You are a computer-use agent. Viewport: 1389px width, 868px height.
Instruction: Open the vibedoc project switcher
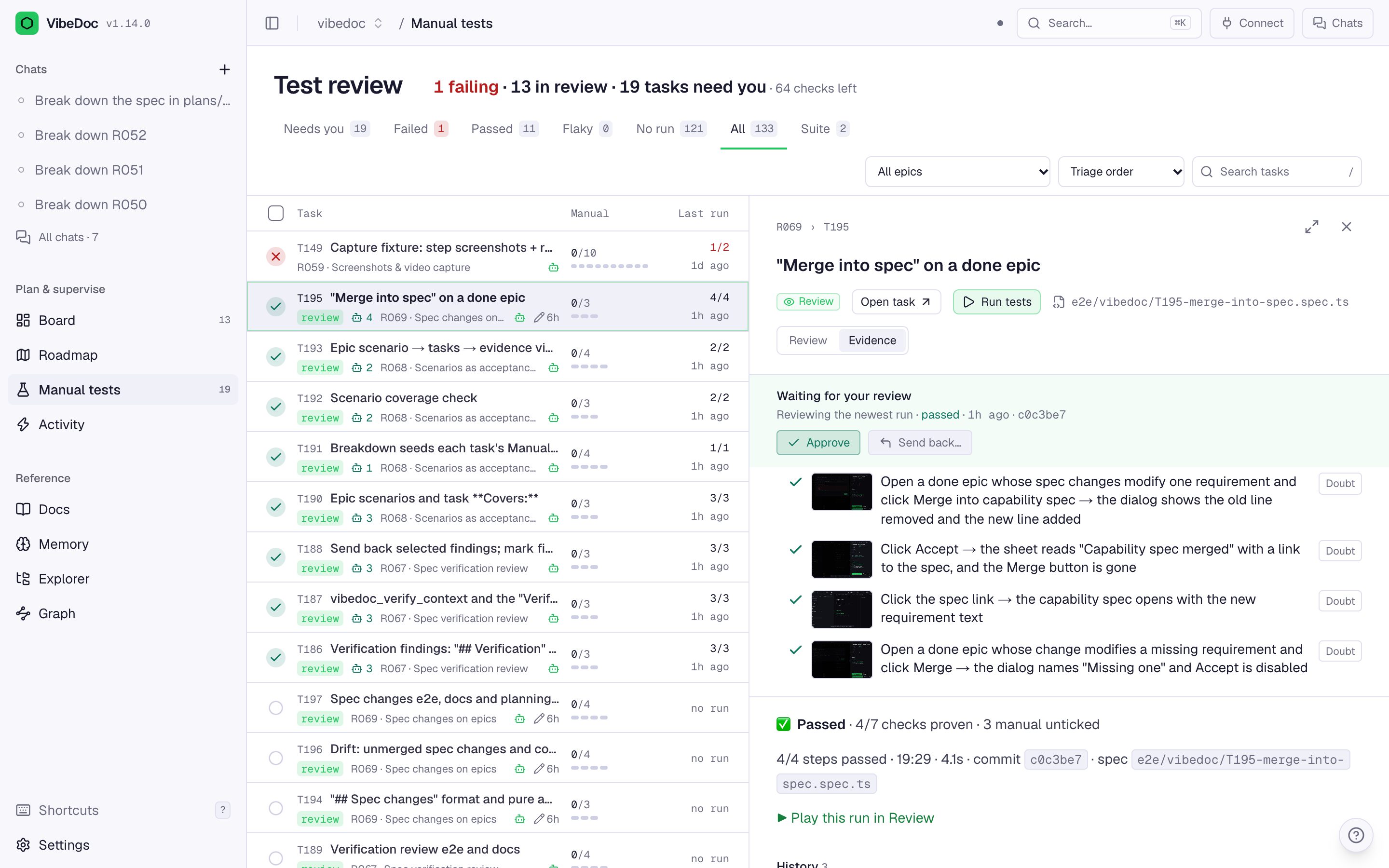tap(350, 23)
